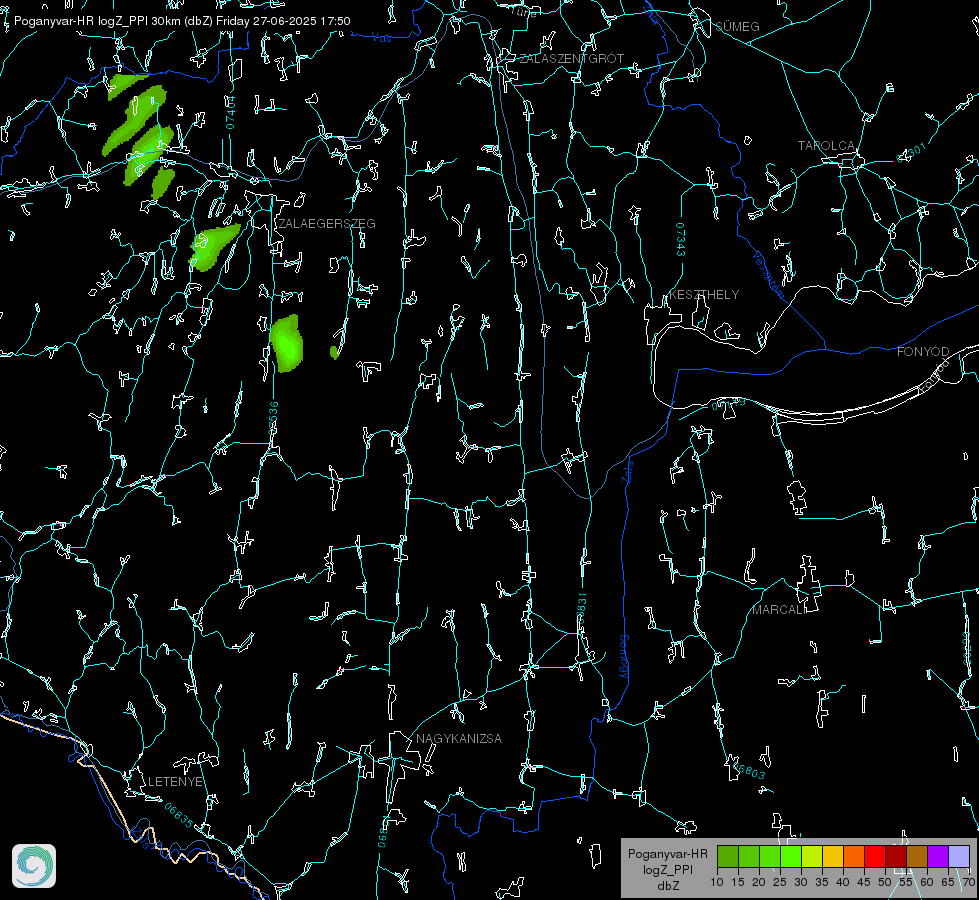Click the legend scale value 40
Image resolution: width=979 pixels, height=900 pixels.
click(843, 882)
